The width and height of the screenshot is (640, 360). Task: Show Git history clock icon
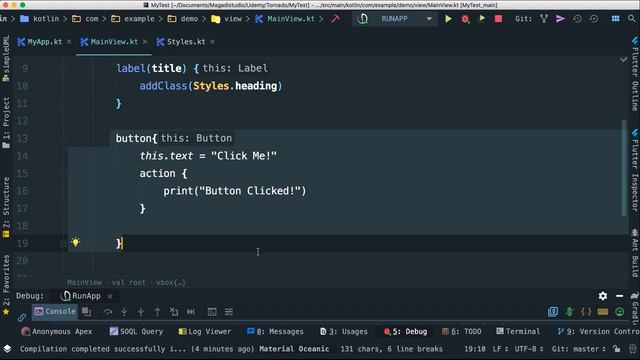[x=577, y=19]
